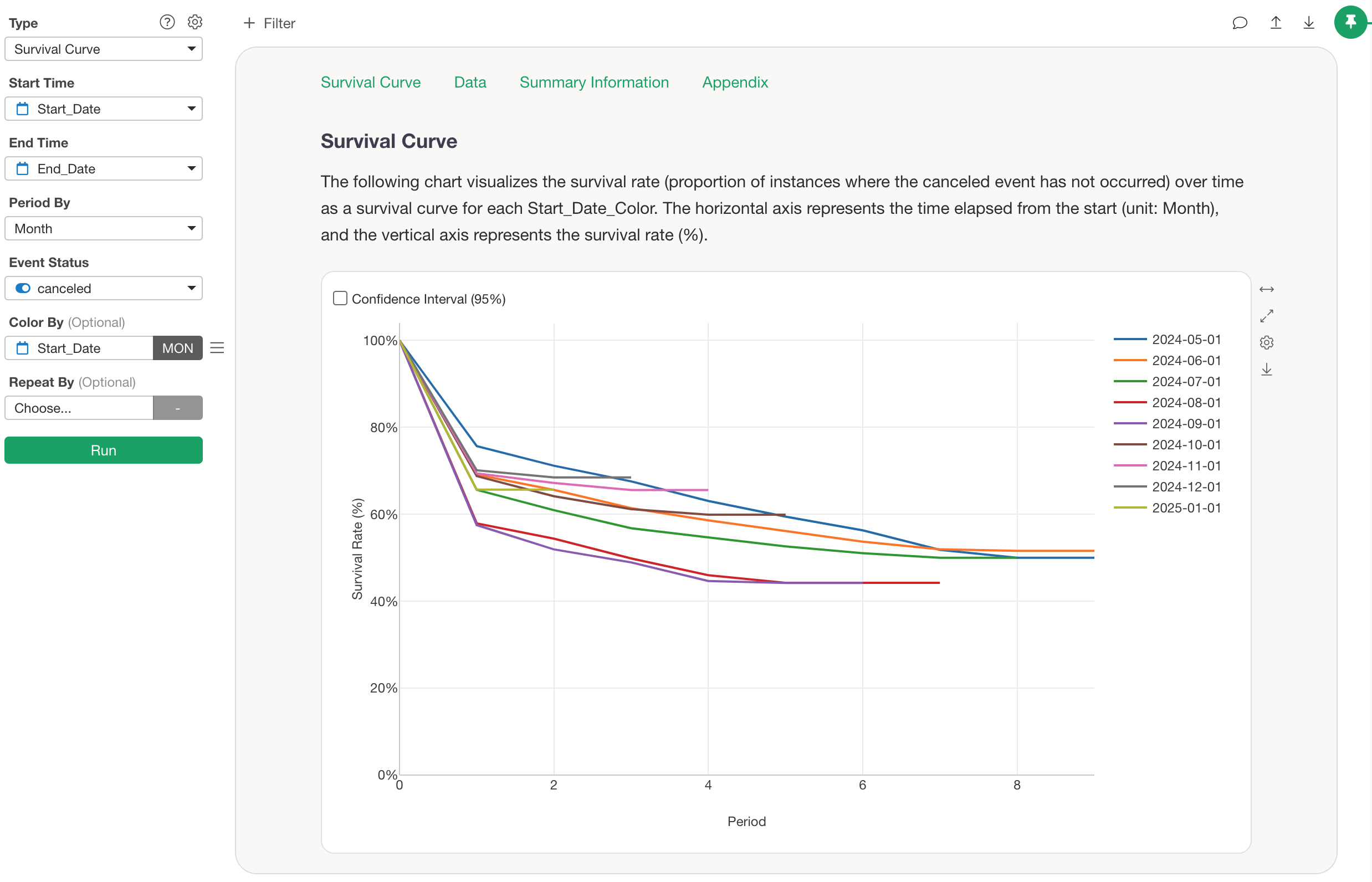Click the upload icon in the top bar
This screenshot has height=882, width=1372.
pos(1276,23)
